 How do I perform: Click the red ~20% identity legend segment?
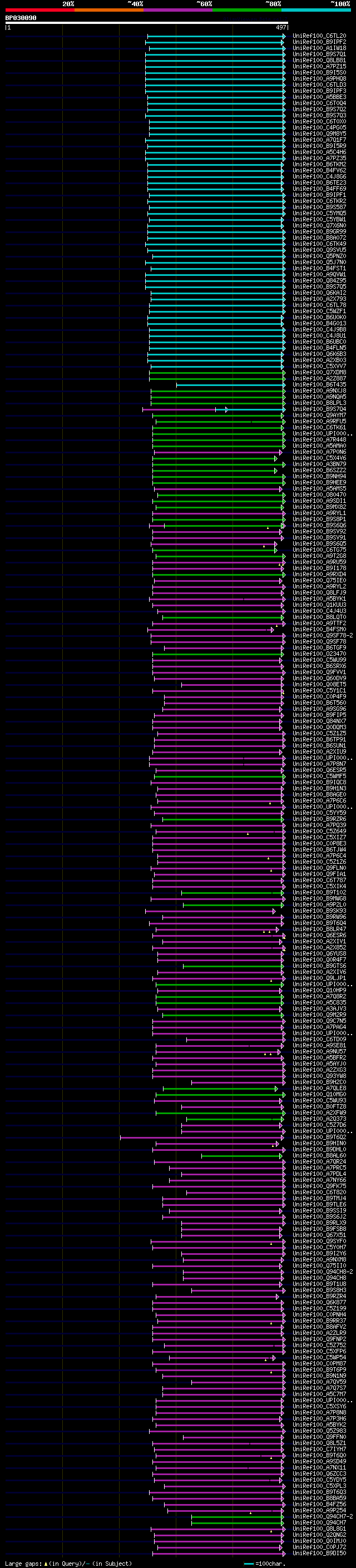point(39,10)
